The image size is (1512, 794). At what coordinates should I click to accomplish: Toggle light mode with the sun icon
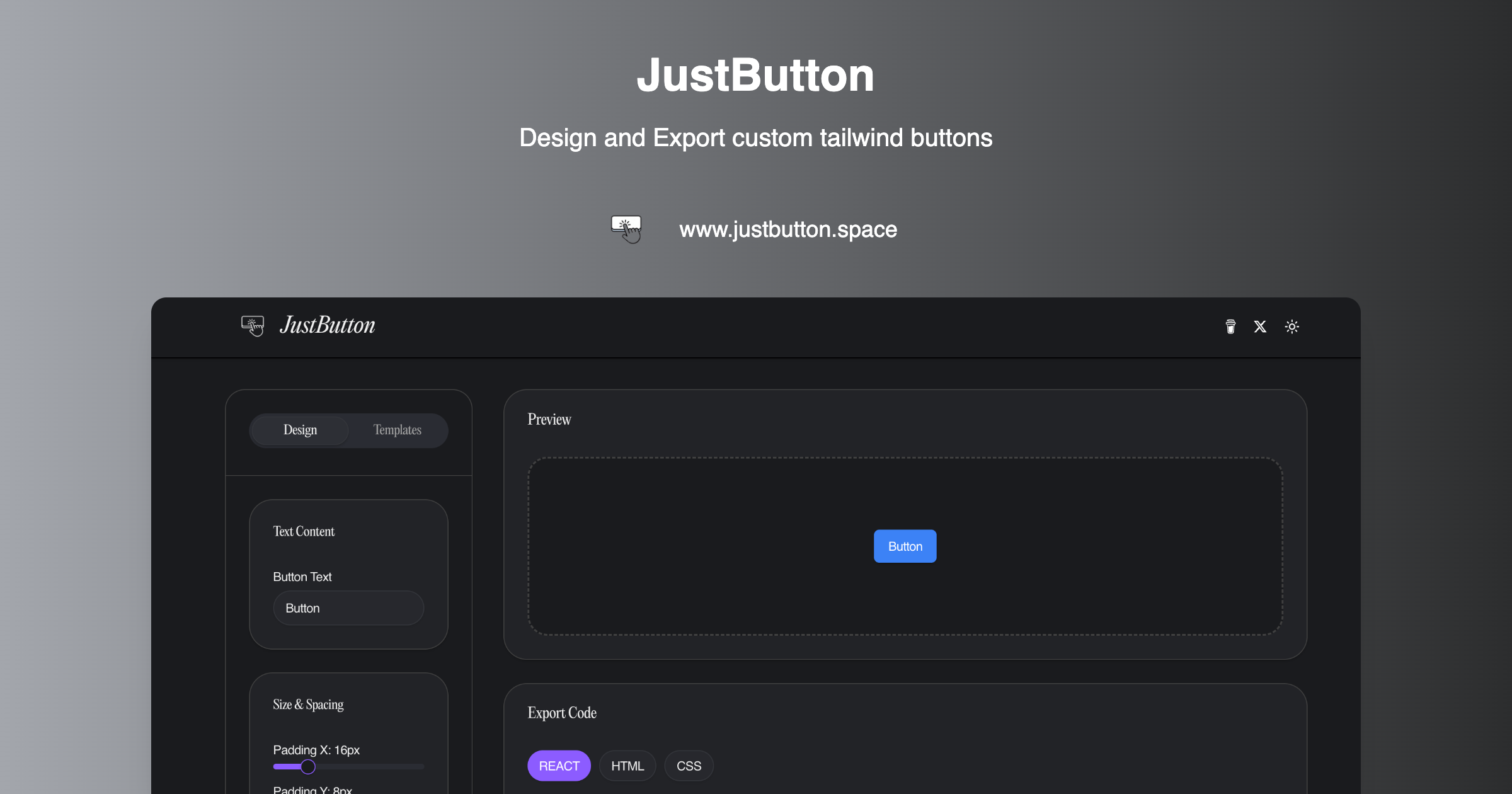(1292, 326)
